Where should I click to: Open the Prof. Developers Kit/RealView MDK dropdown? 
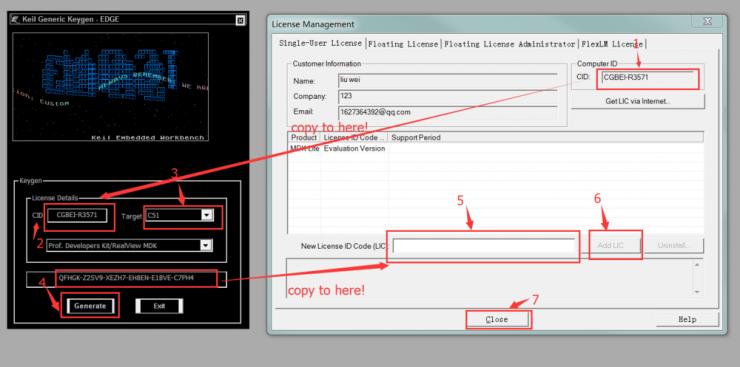pyautogui.click(x=206, y=245)
